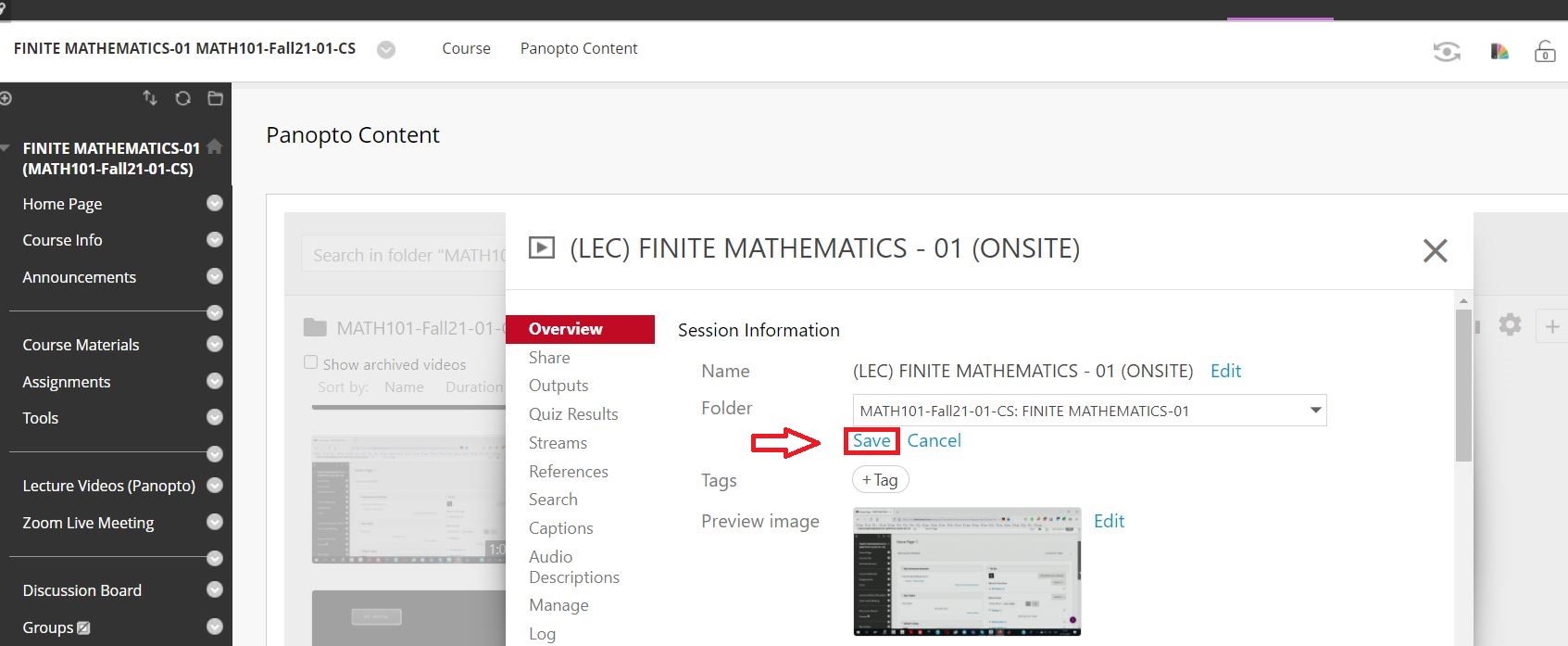The image size is (1568, 646).
Task: Expand the Folder selection dropdown
Action: [1314, 411]
